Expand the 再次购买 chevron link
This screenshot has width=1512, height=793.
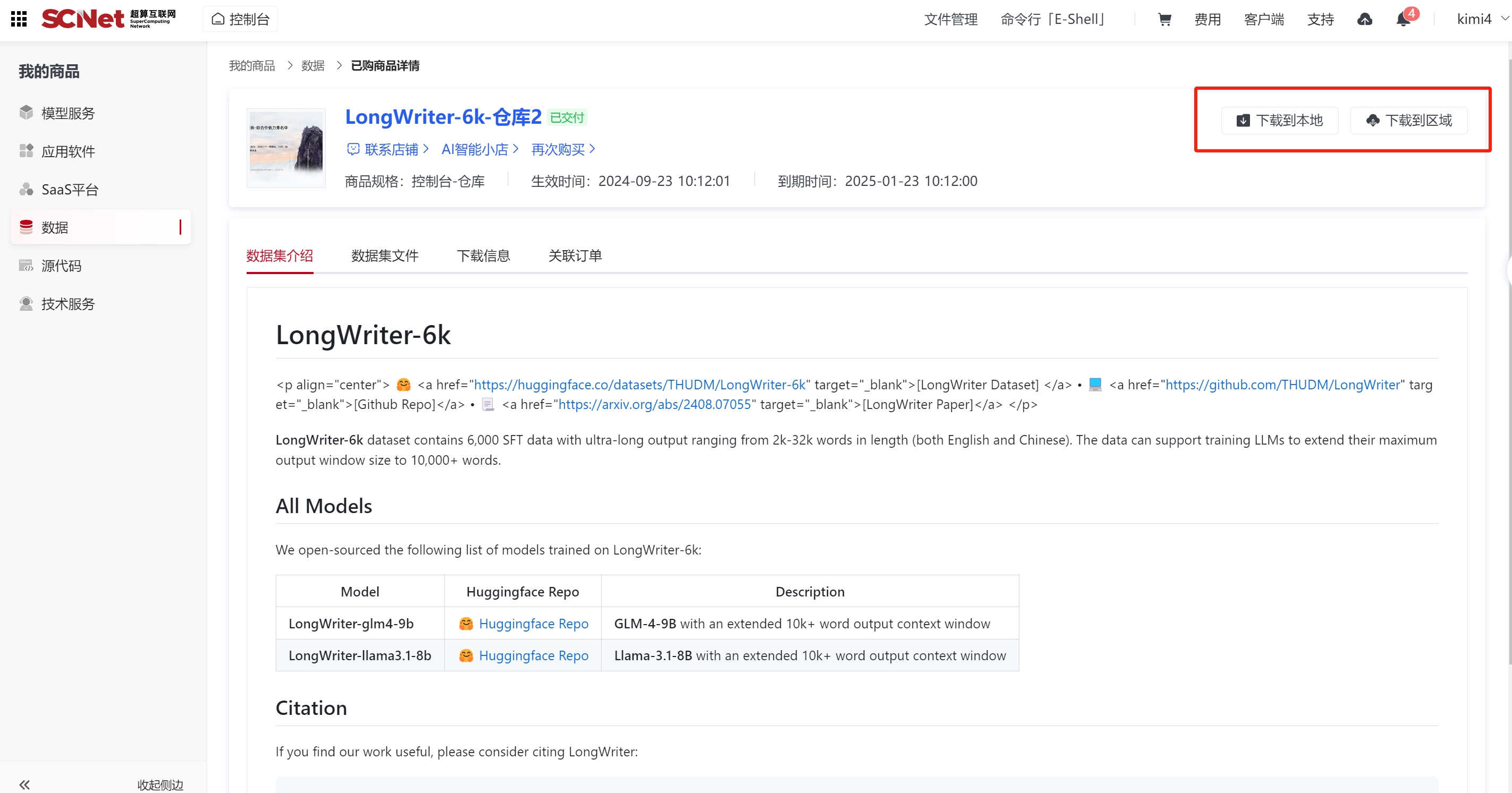[563, 150]
